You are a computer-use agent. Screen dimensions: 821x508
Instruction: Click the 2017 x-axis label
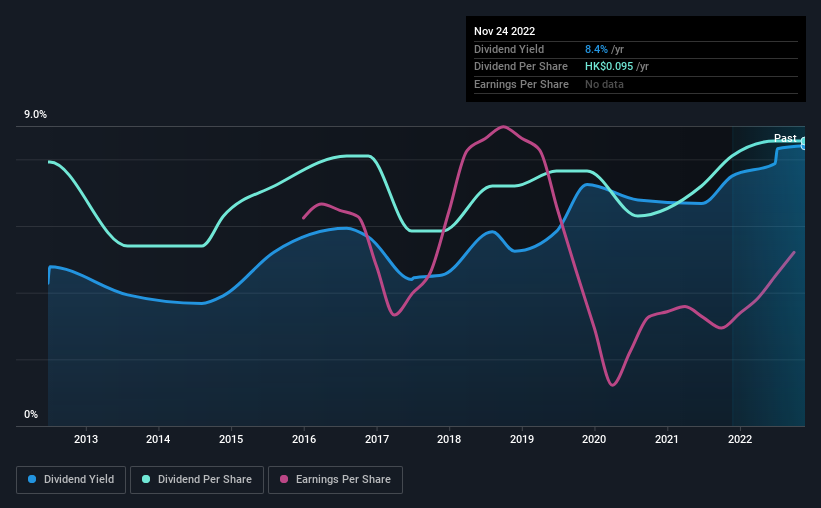[x=376, y=439]
